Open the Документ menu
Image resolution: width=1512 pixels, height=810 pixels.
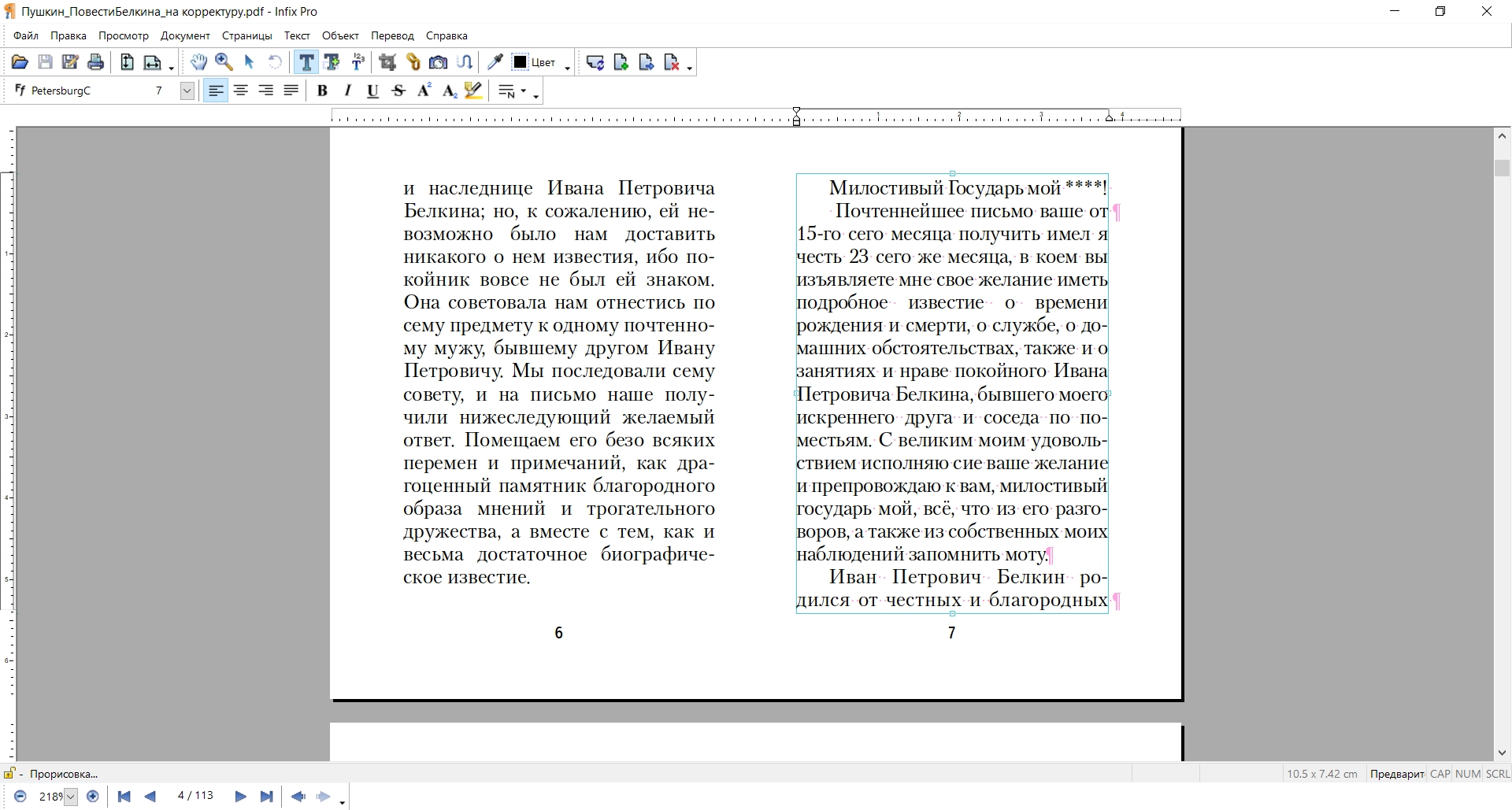coord(185,35)
